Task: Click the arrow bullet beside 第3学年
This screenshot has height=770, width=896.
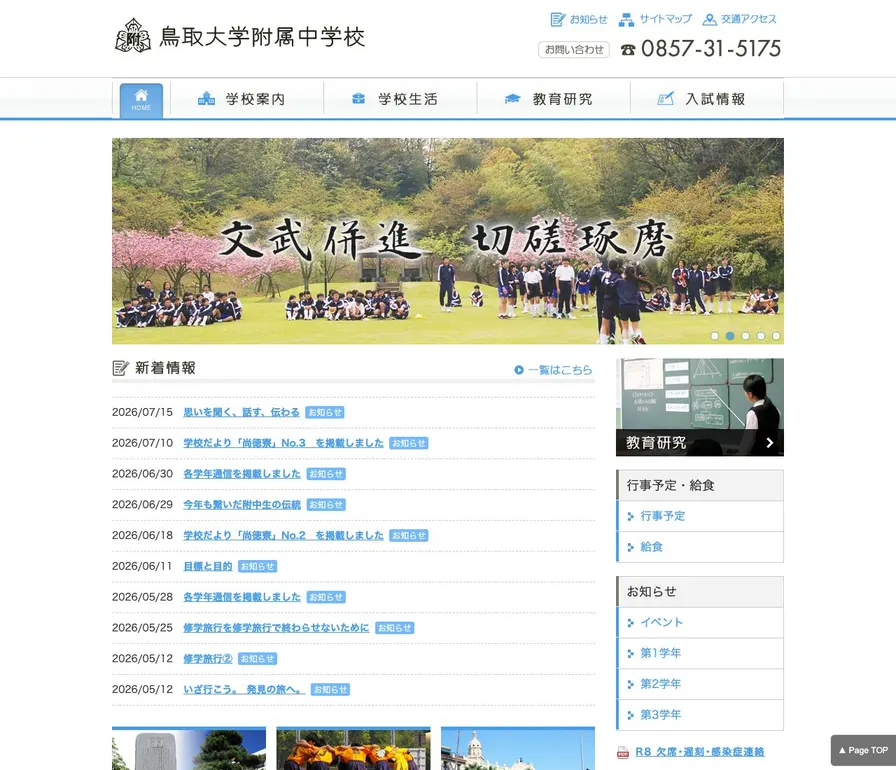Action: pyautogui.click(x=630, y=715)
